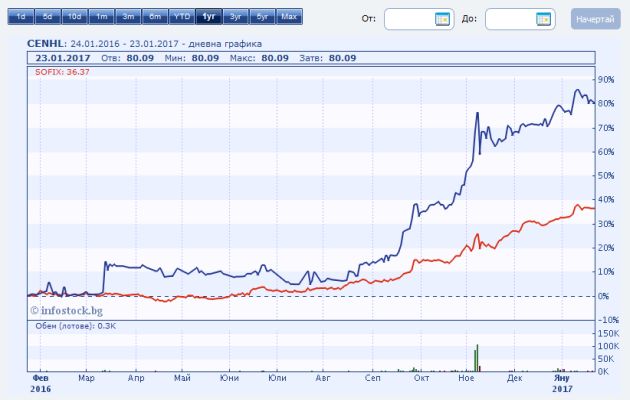The width and height of the screenshot is (630, 400).
Task: Click the Отв: 80.09 open value
Action: pyautogui.click(x=127, y=58)
